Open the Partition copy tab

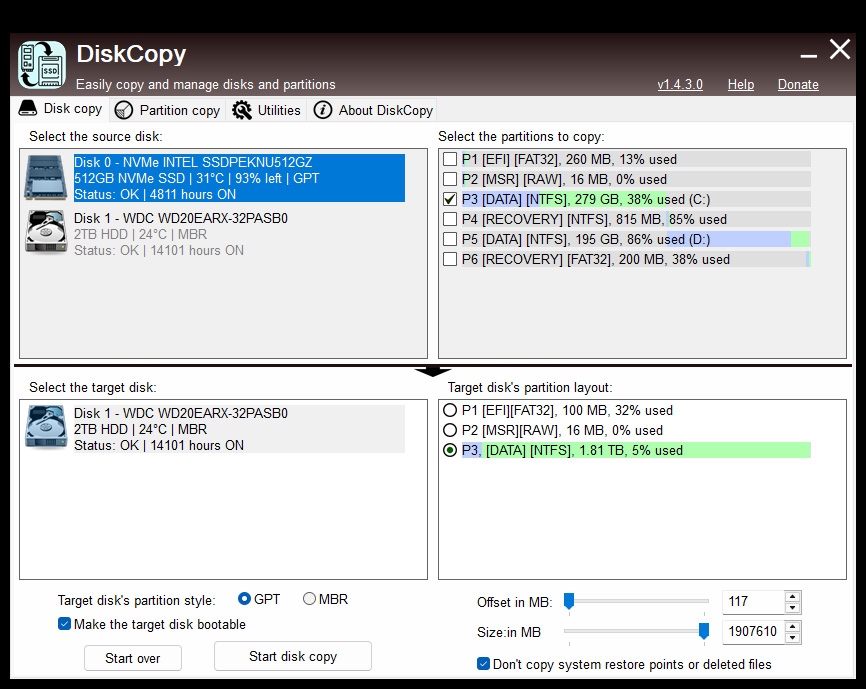tap(167, 110)
